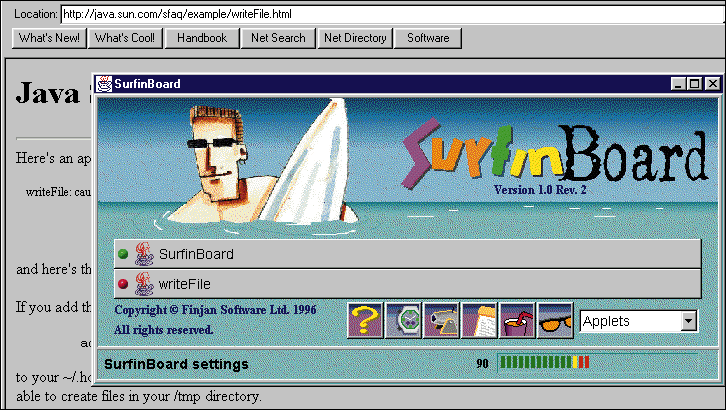The height and width of the screenshot is (410, 726).
Task: Click the Net Search browser button
Action: (278, 38)
